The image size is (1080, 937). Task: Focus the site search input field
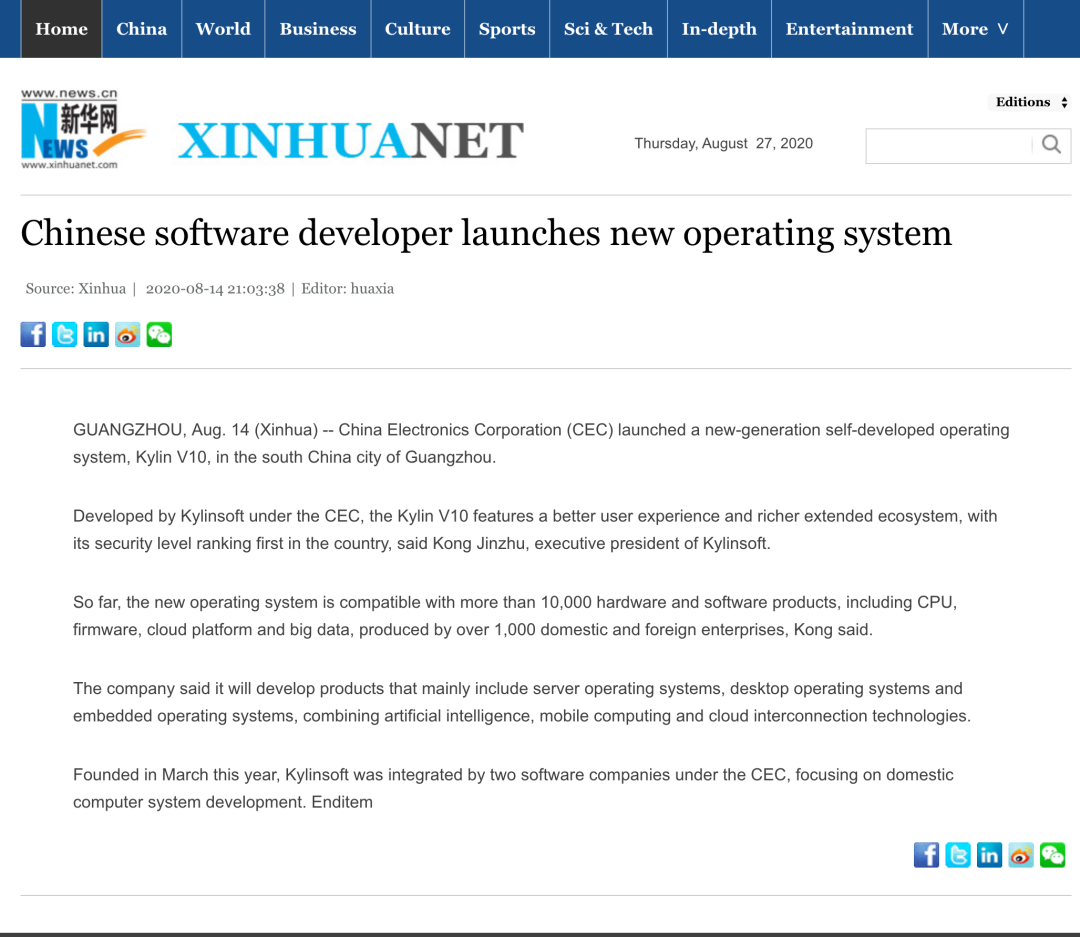tap(949, 145)
